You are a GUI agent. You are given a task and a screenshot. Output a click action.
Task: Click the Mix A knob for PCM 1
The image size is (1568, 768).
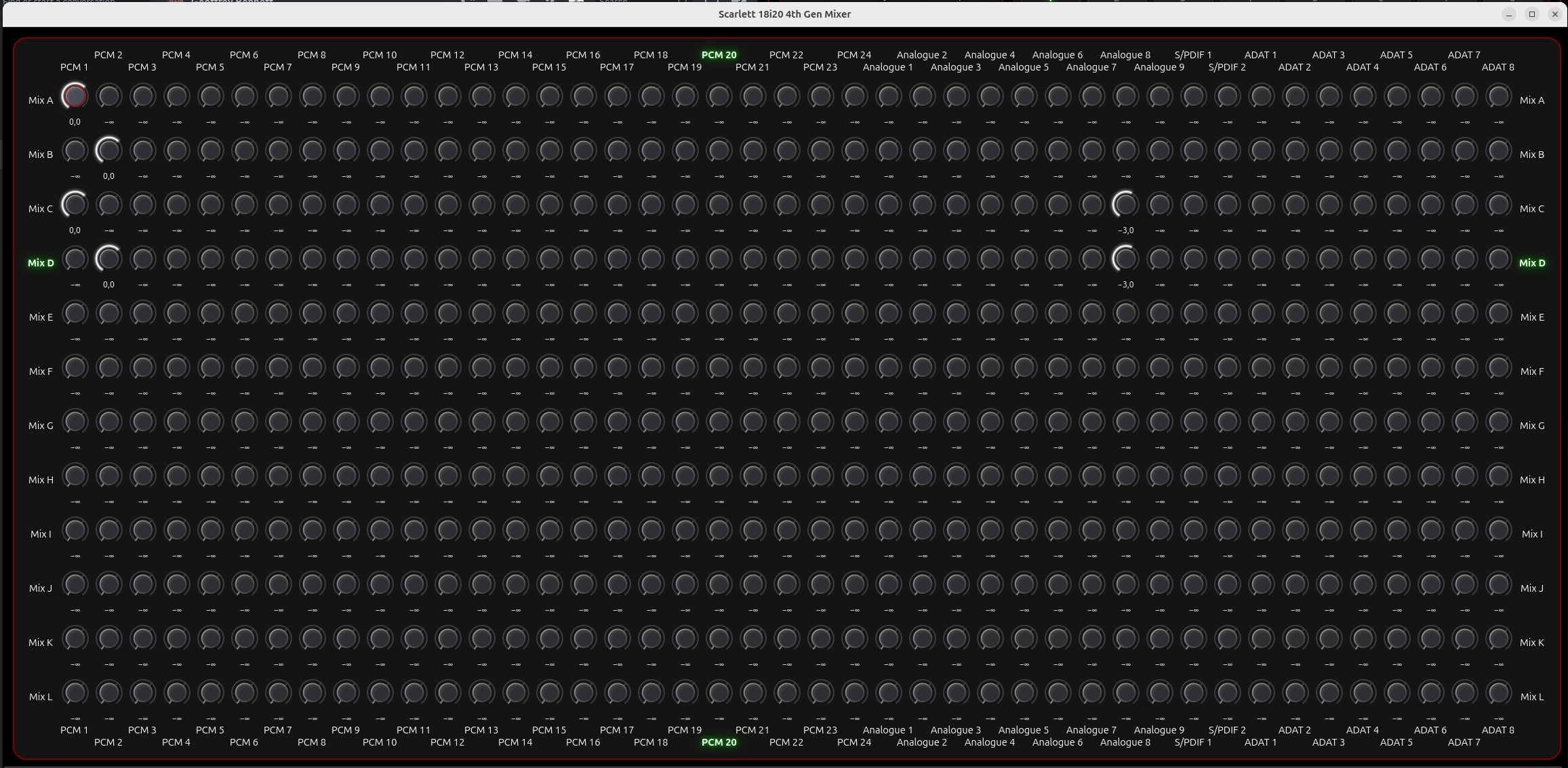(75, 96)
